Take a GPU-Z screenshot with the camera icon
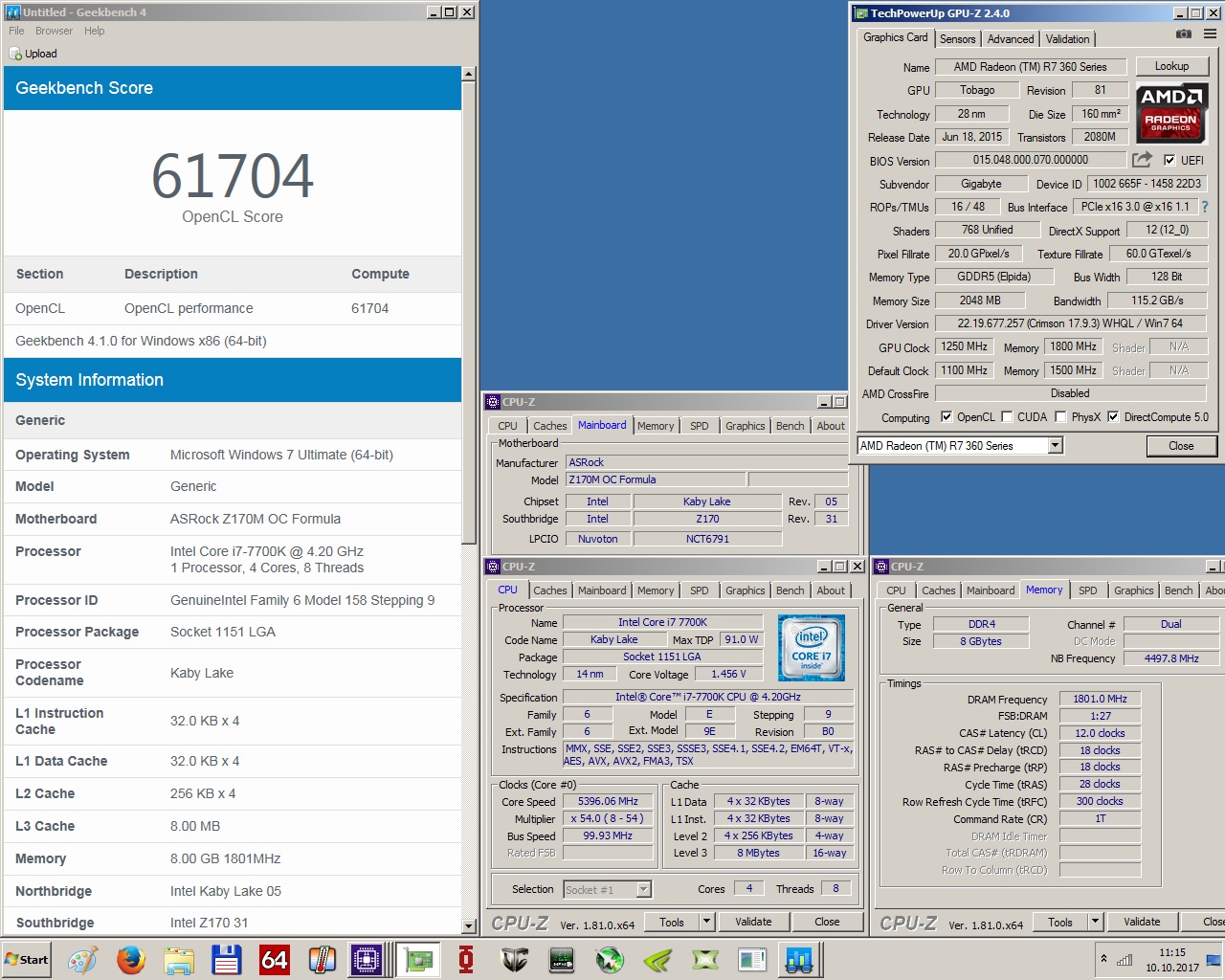 pos(1184,33)
